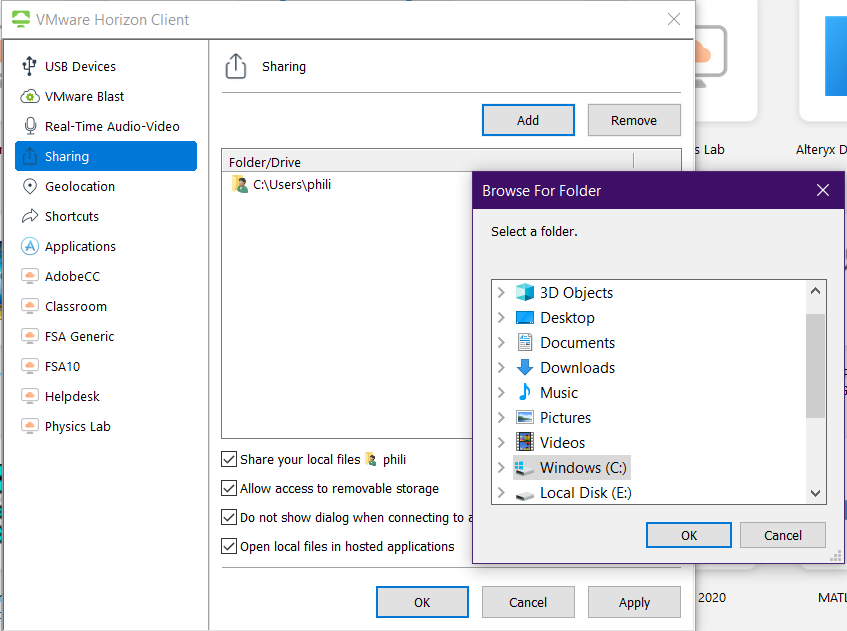Toggle Share your local files checkbox
Viewport: 847px width, 631px height.
click(228, 459)
